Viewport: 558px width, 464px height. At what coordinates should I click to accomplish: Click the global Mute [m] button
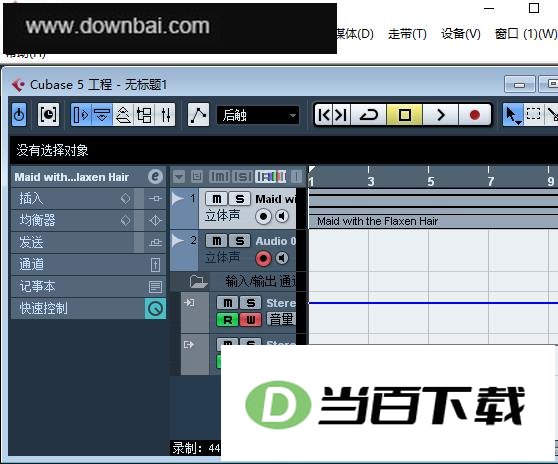click(220, 176)
